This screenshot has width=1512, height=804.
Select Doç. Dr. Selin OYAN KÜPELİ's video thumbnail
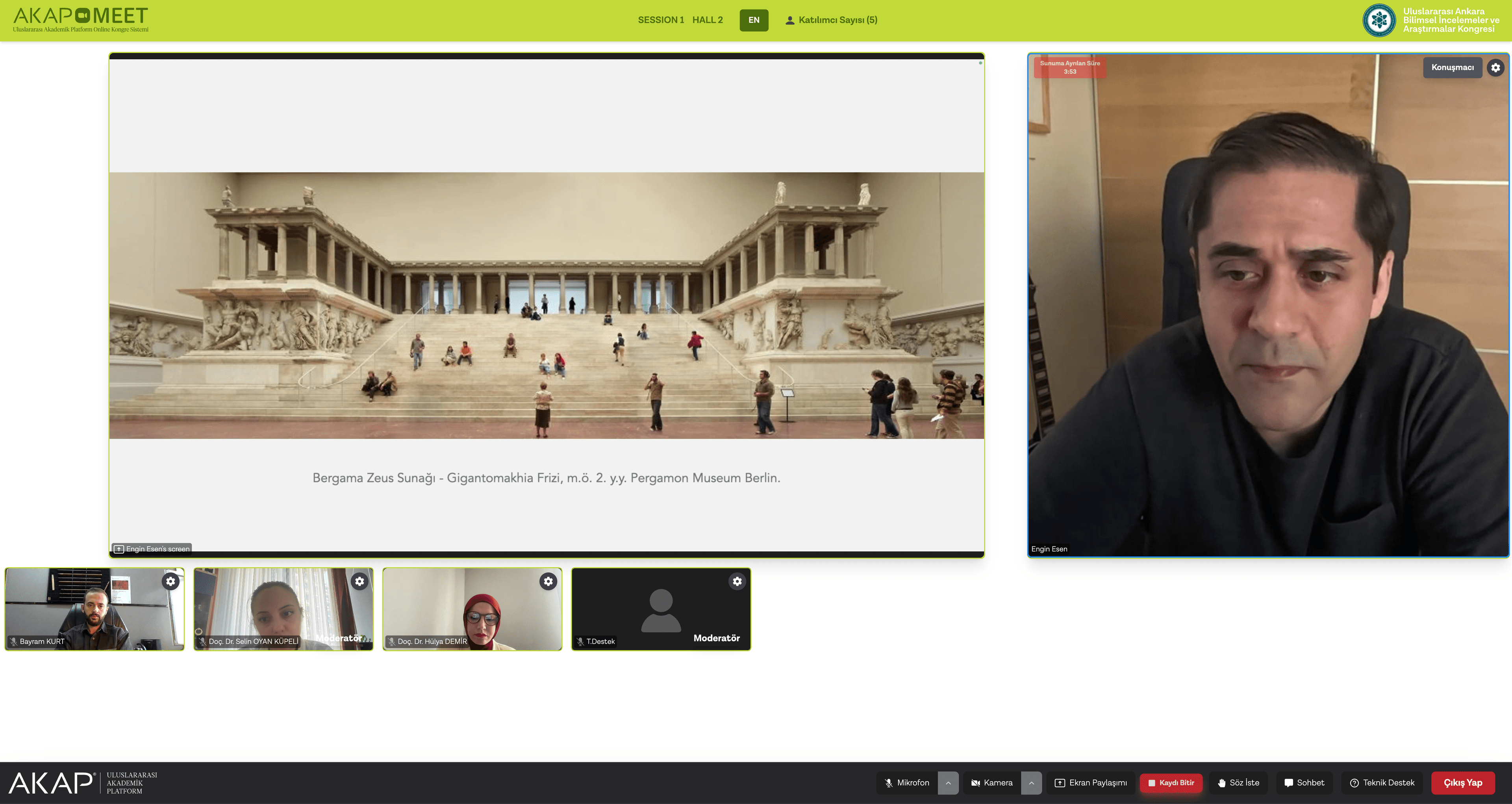click(283, 609)
